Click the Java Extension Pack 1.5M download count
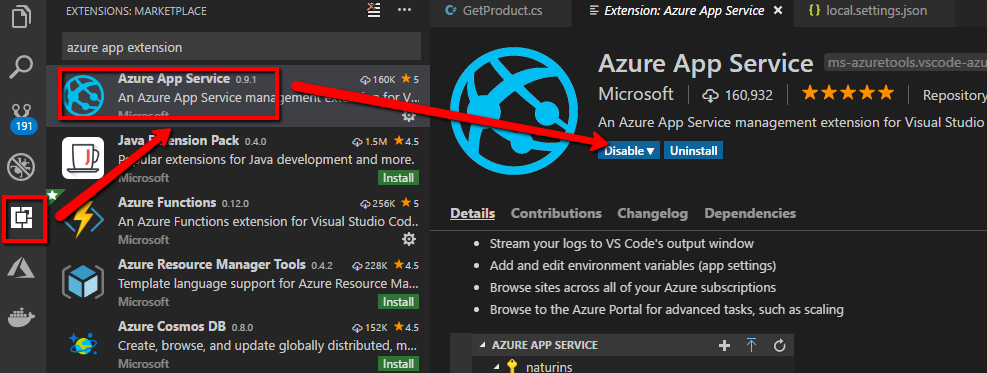 (x=370, y=141)
